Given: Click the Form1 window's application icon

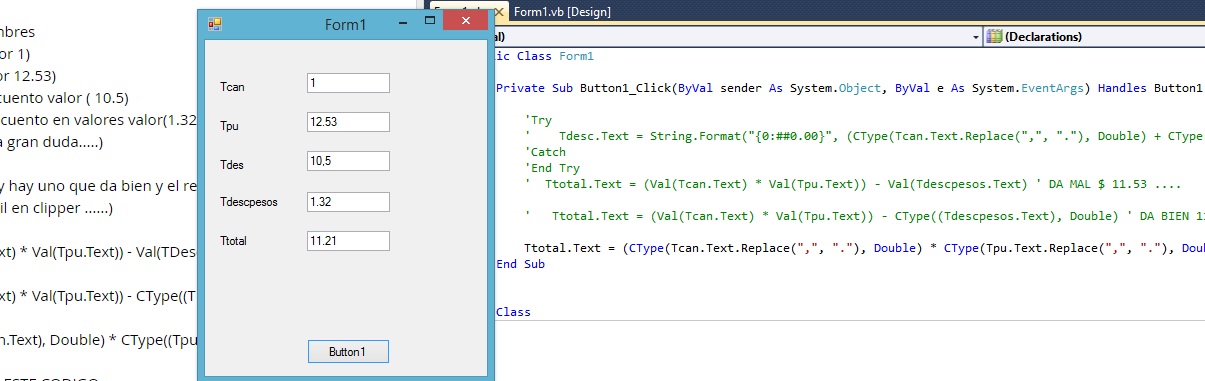Looking at the screenshot, I should point(215,23).
